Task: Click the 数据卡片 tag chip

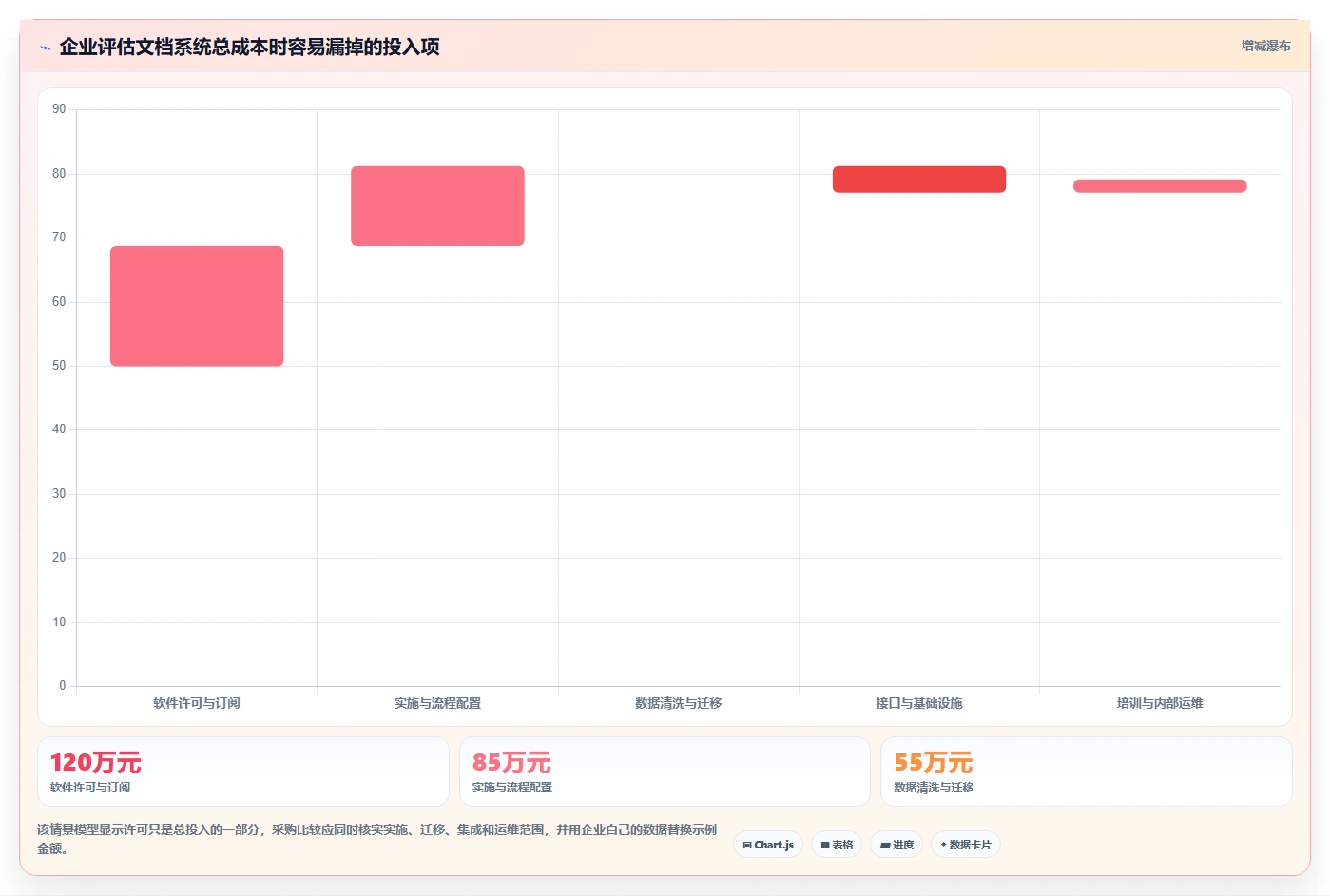Action: [966, 845]
